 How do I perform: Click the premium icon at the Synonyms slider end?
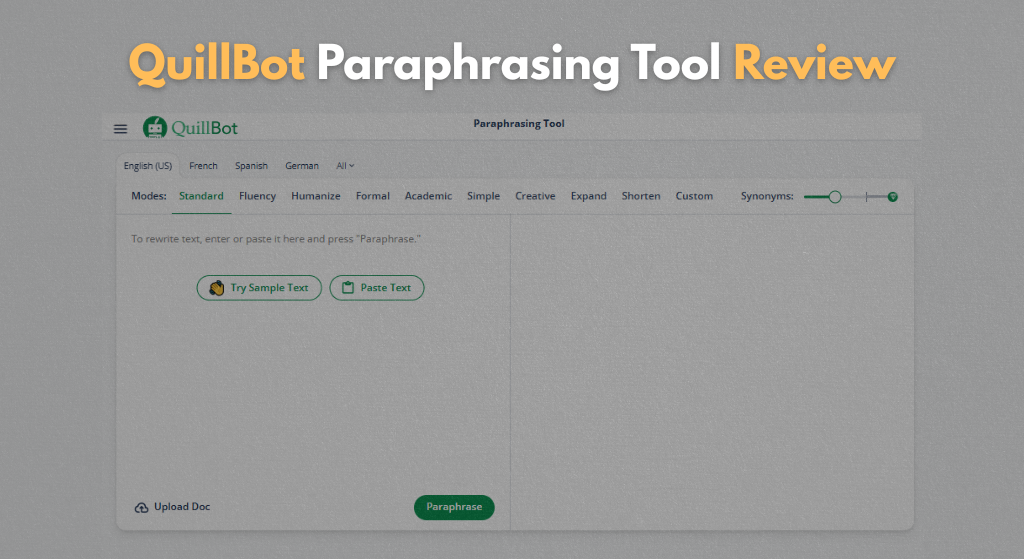point(892,197)
